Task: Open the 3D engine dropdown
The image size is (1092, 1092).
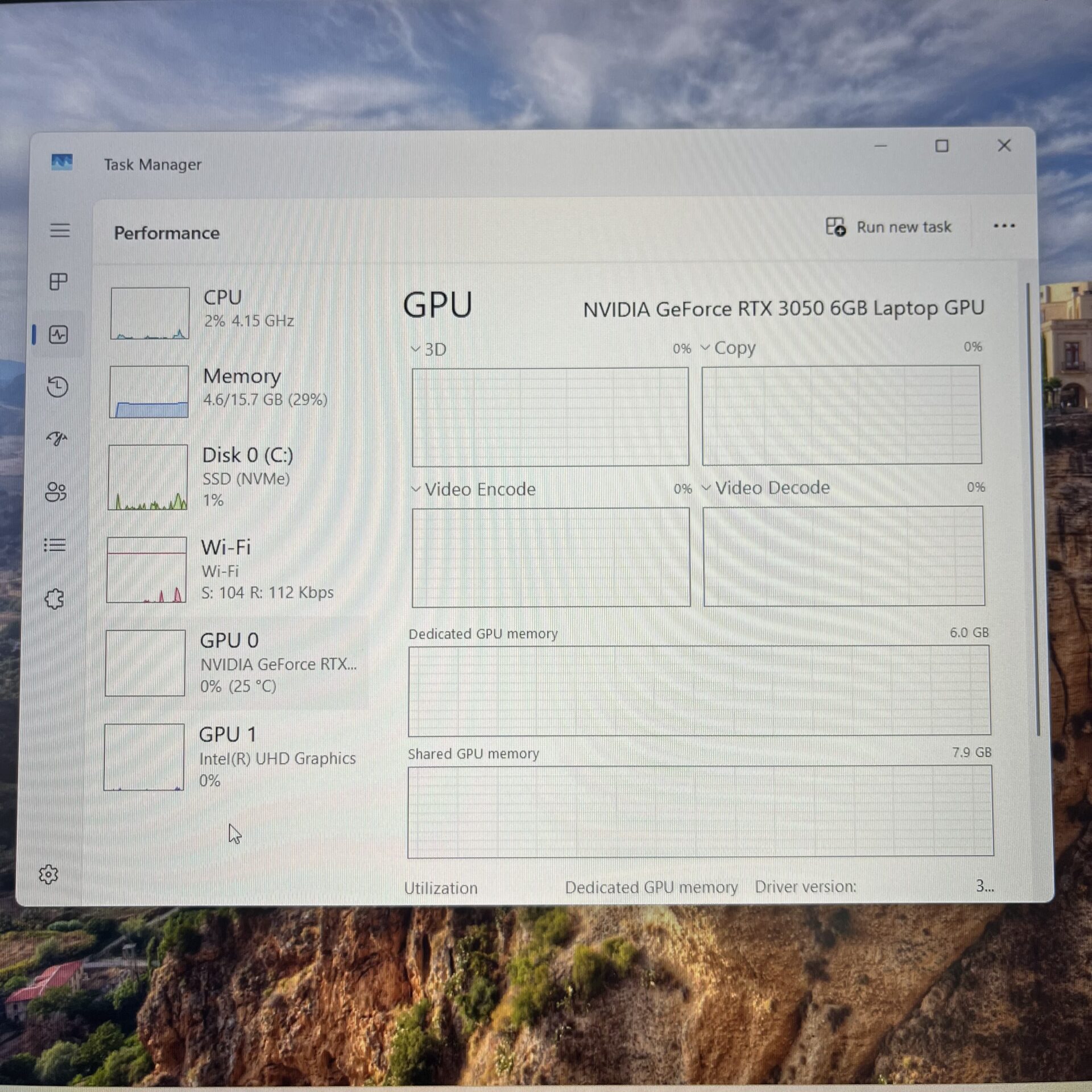Action: [x=429, y=349]
